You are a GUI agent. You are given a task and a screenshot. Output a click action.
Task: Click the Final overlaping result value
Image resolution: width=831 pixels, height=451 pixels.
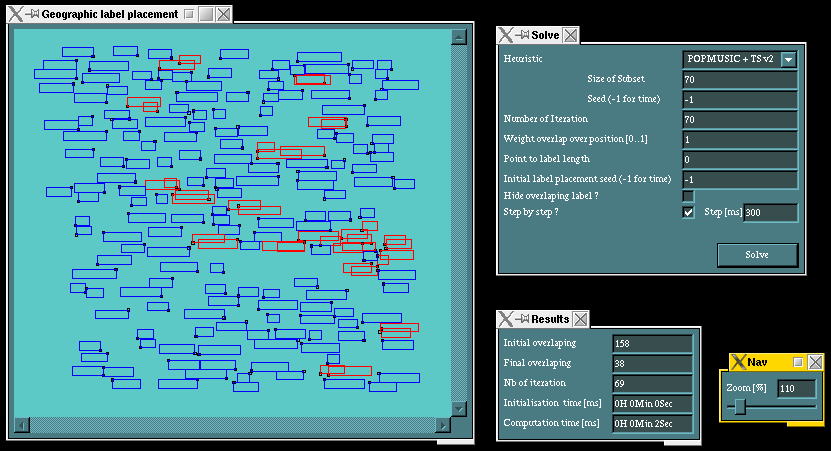652,364
